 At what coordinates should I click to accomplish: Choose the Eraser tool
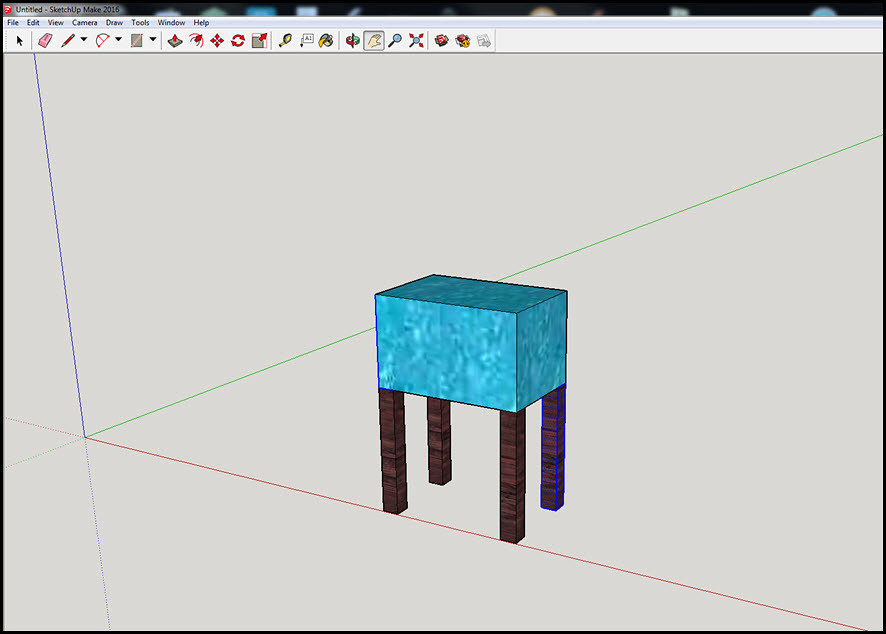tap(44, 41)
